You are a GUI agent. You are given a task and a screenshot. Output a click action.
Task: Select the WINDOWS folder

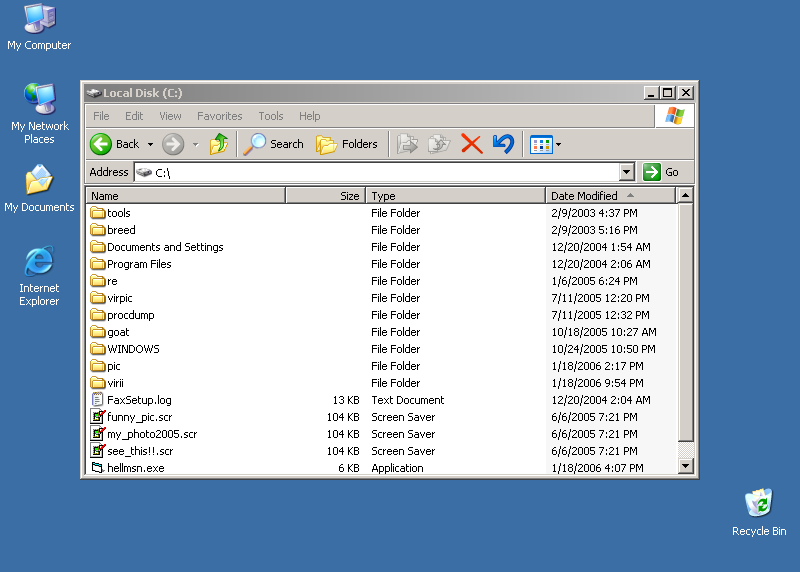pos(125,349)
